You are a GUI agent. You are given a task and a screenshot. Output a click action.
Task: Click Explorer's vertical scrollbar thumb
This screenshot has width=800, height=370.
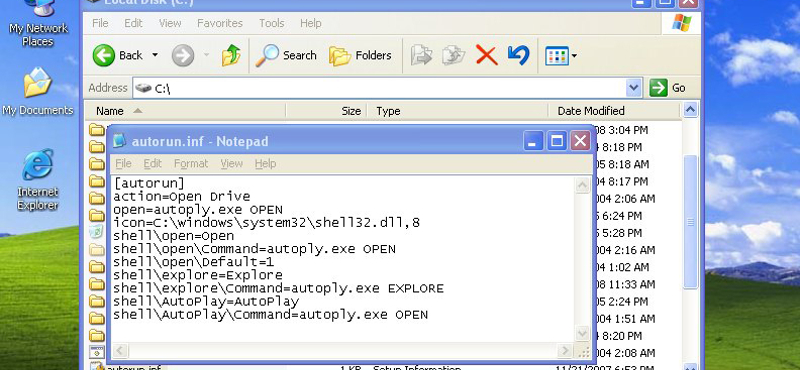pos(690,221)
